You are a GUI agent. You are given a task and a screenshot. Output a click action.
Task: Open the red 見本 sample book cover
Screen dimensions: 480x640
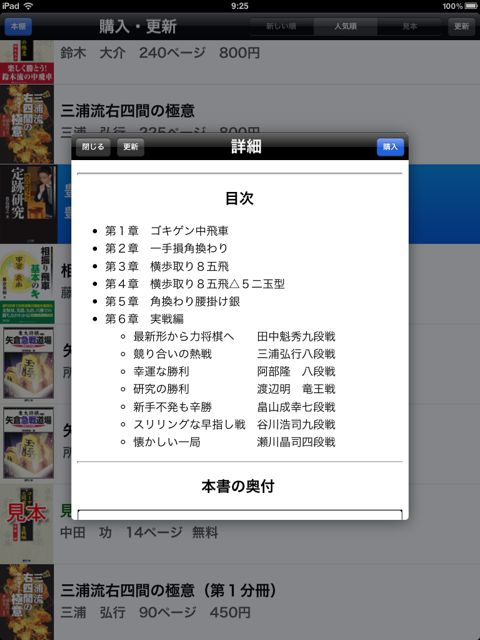coord(27,524)
